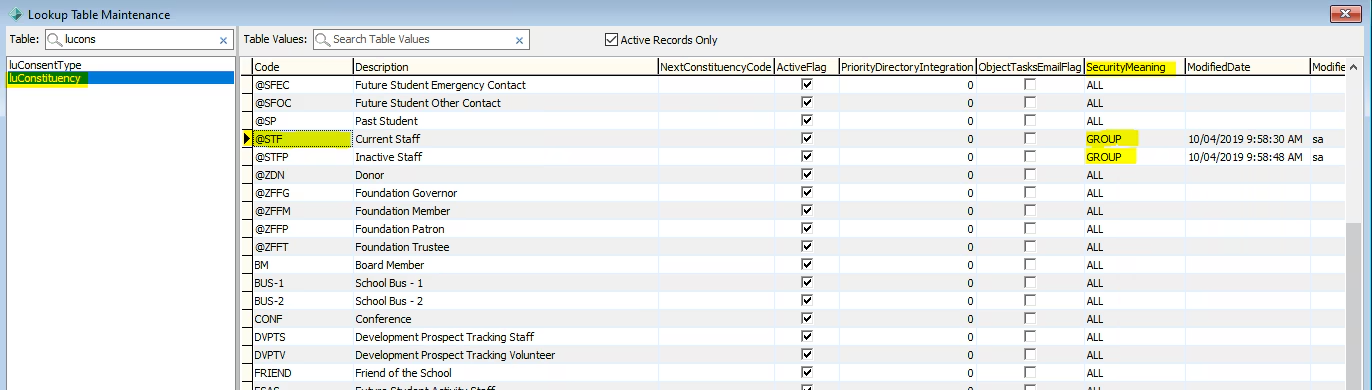Click the GROUP SecurityMeaning cell for Current Staff
The height and width of the screenshot is (390, 1372).
click(1134, 139)
